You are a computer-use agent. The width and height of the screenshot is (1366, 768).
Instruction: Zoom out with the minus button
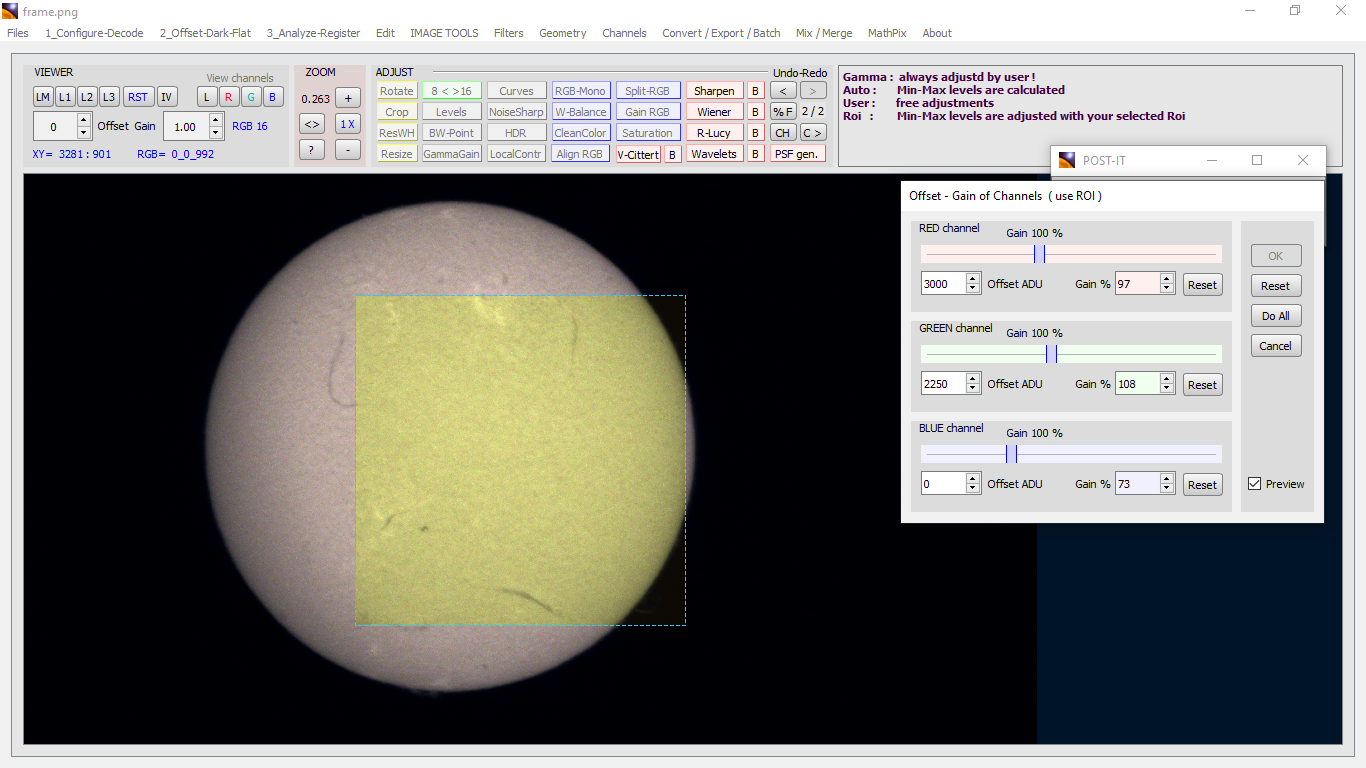click(348, 150)
